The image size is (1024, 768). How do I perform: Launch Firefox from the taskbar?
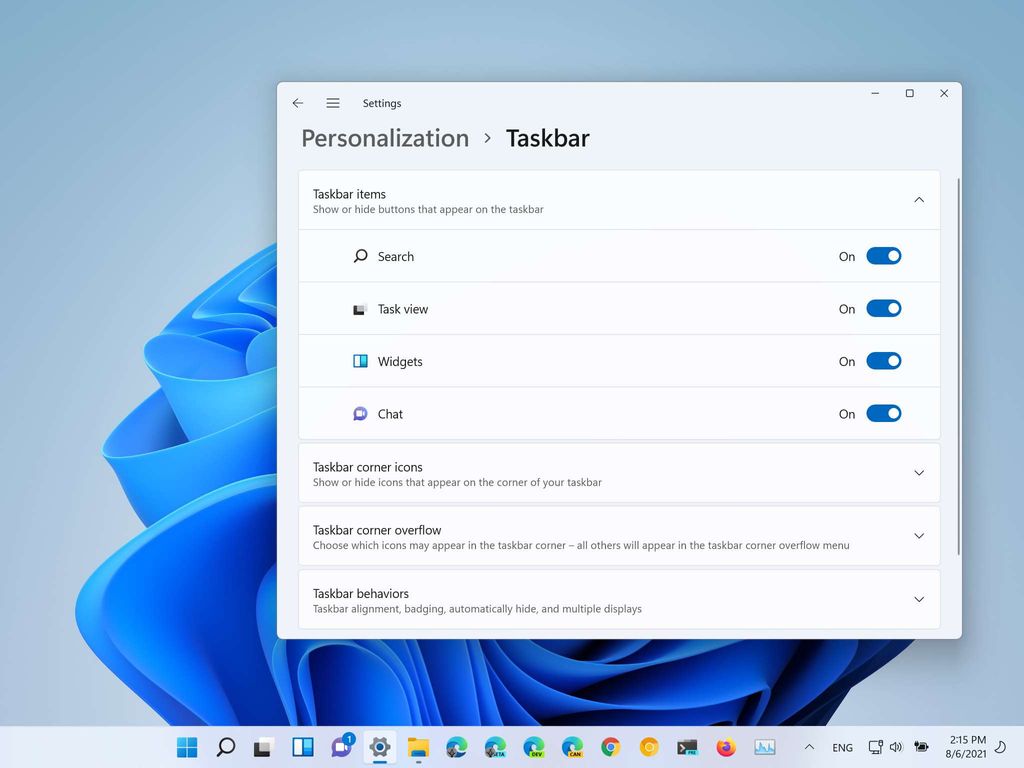[725, 747]
